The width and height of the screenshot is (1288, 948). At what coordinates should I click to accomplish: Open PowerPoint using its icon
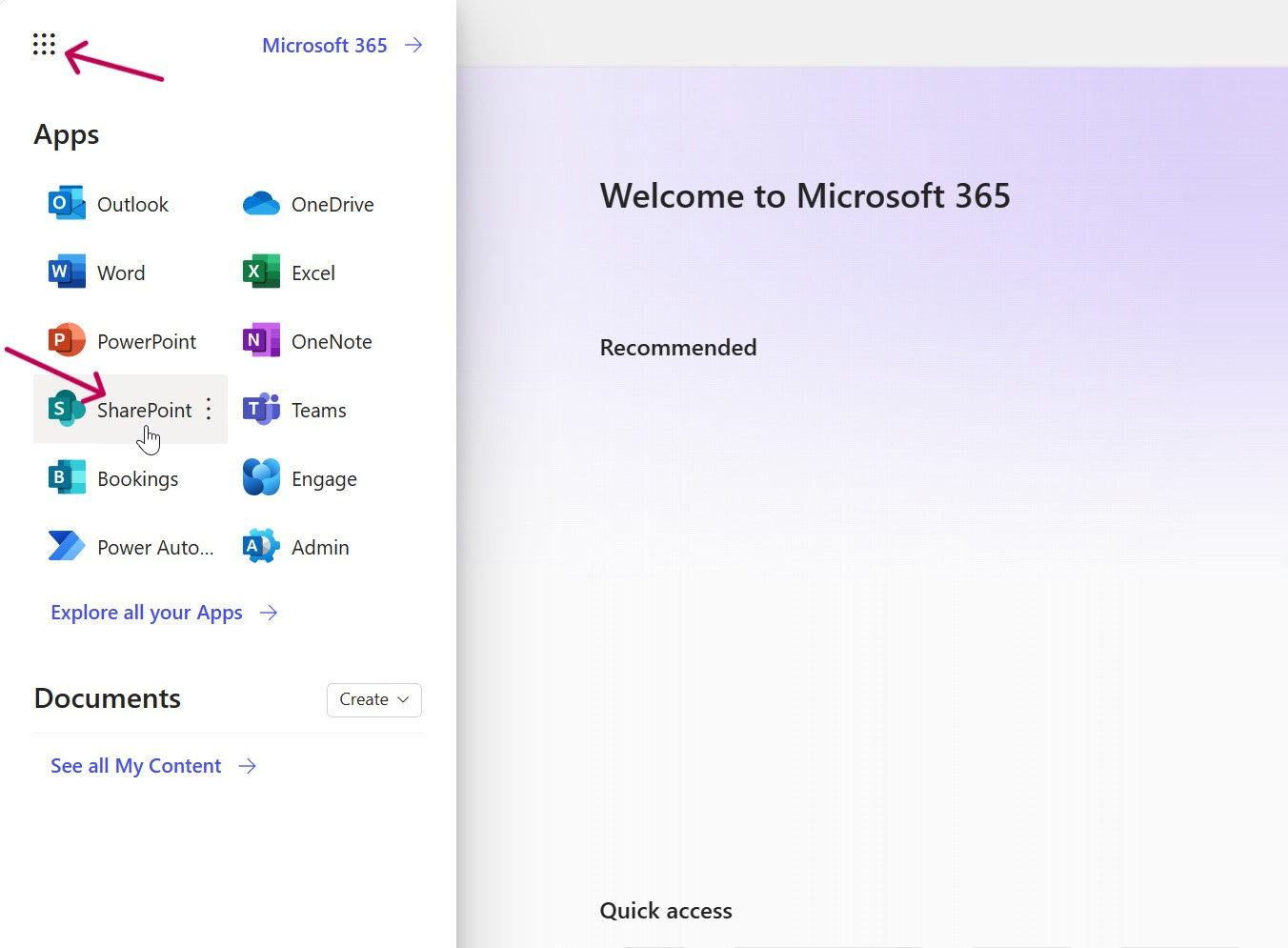pyautogui.click(x=67, y=340)
